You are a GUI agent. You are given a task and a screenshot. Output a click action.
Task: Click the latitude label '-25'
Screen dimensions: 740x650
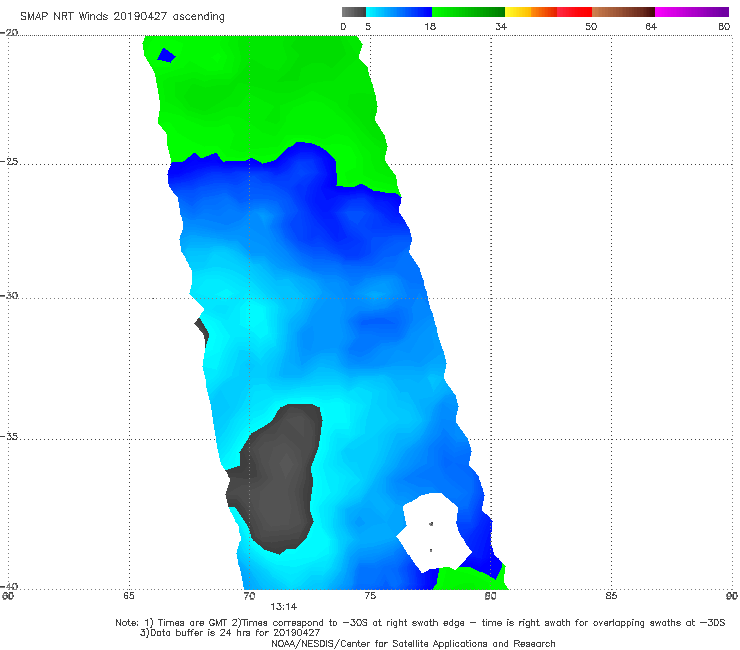point(9,162)
